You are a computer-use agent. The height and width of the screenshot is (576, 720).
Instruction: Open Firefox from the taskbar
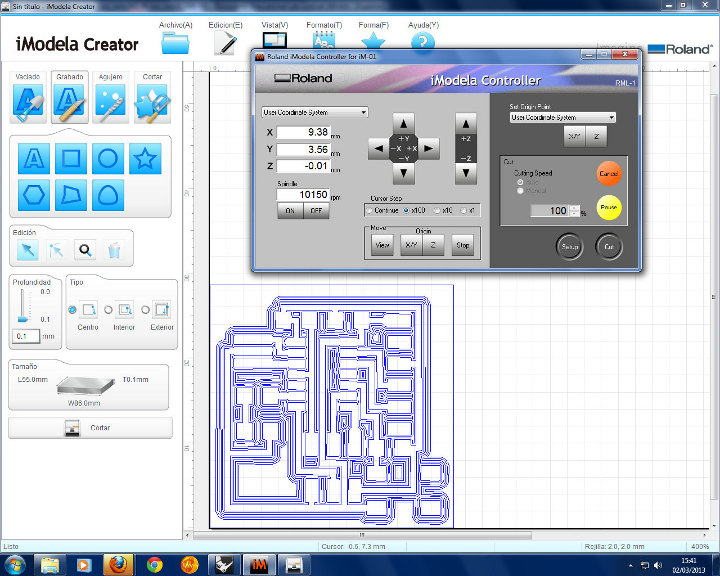pos(118,565)
